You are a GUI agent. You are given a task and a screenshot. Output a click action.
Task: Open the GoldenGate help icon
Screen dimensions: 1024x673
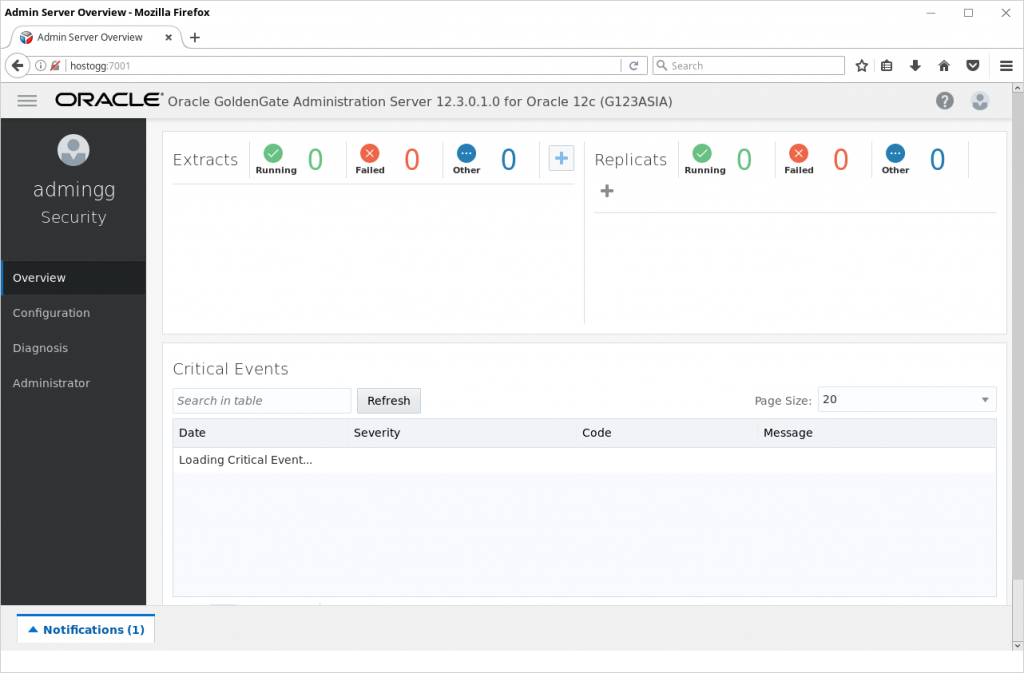(944, 100)
